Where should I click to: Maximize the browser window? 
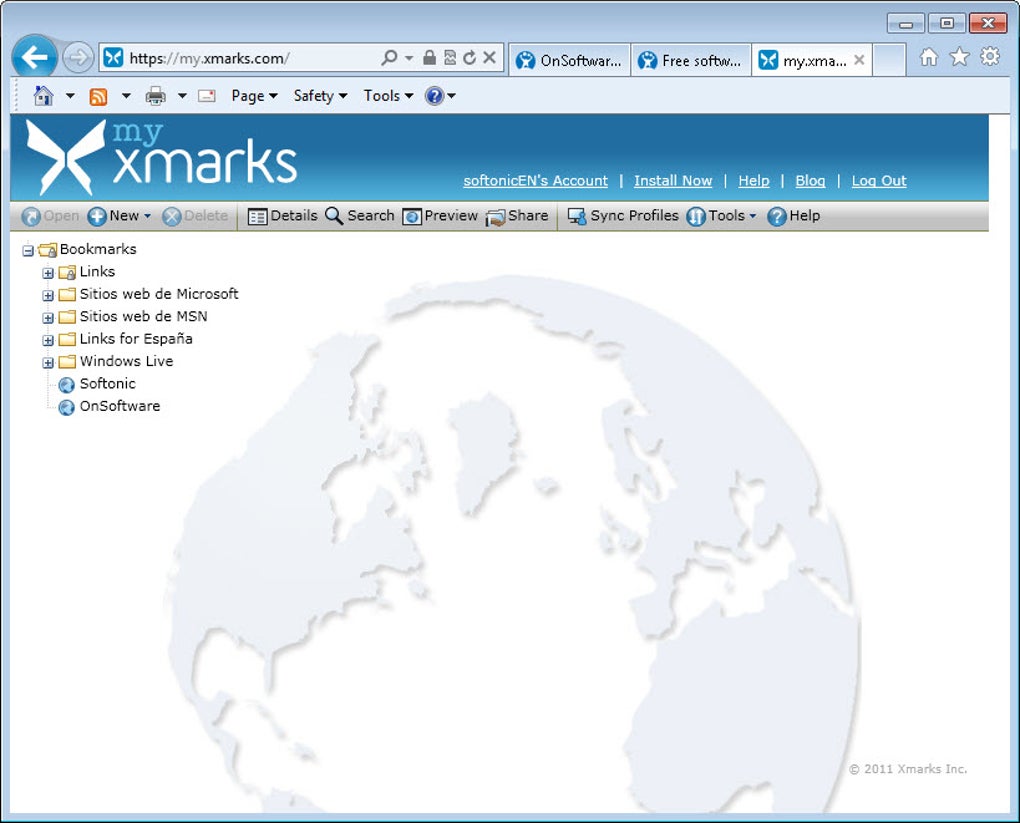click(x=947, y=23)
